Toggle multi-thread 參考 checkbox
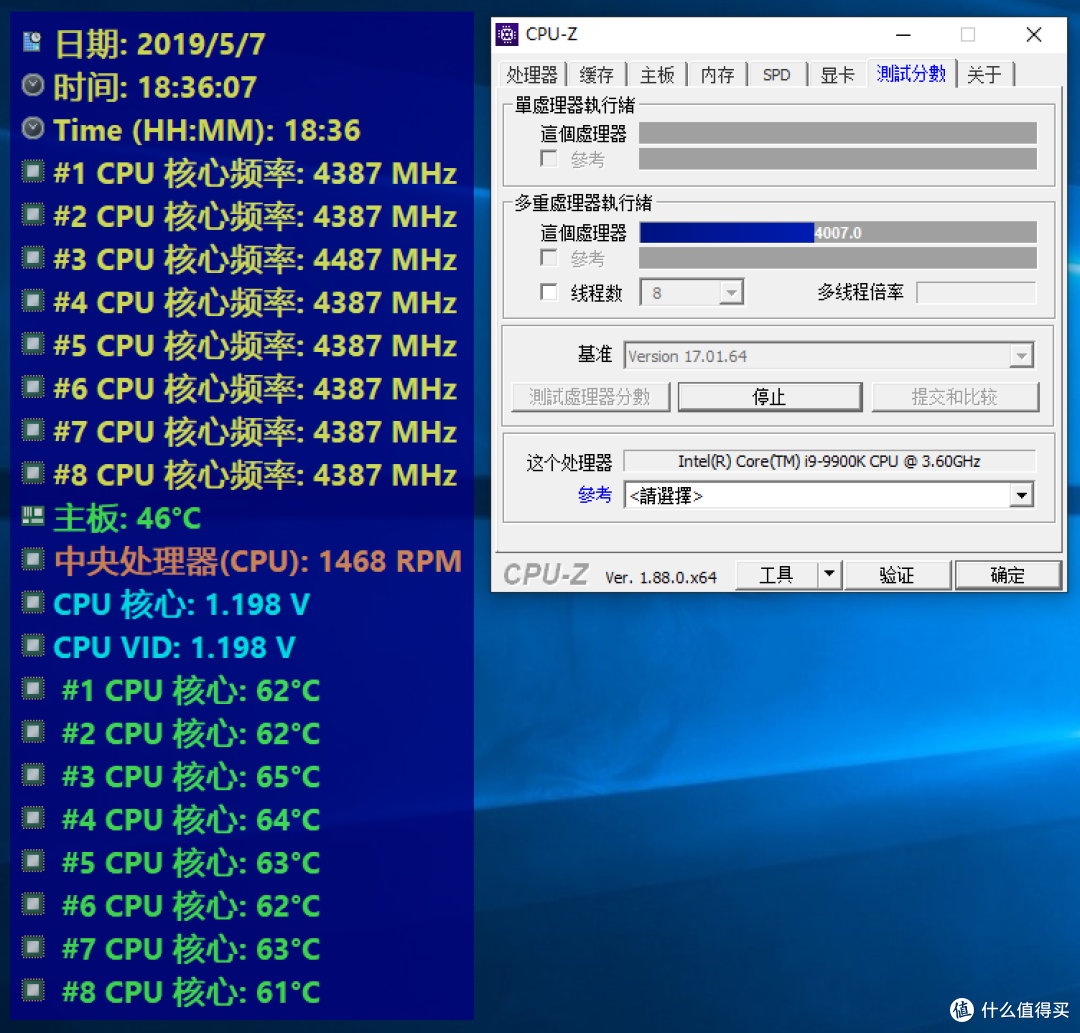The width and height of the screenshot is (1080, 1033). pos(549,258)
